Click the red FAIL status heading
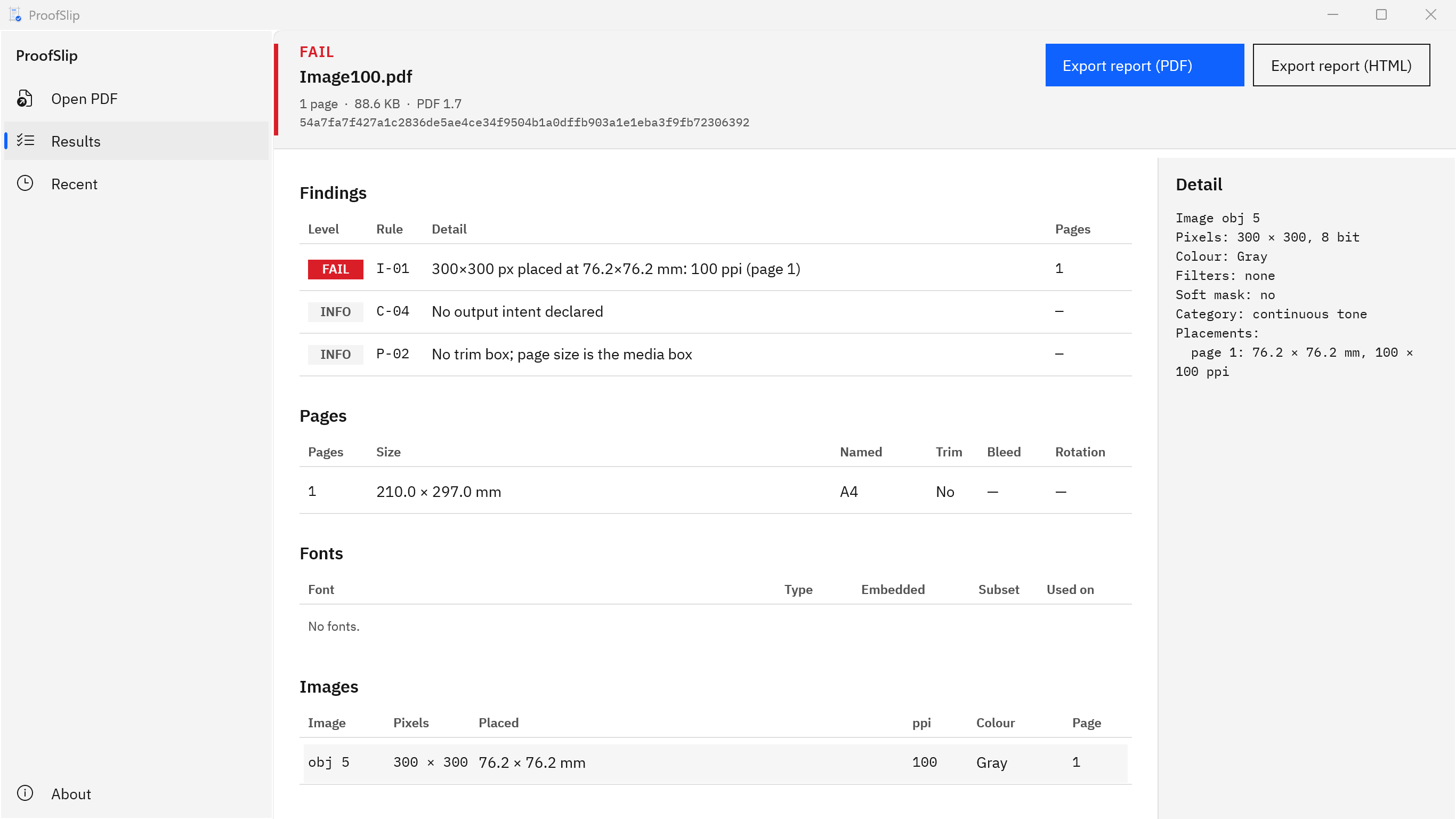1456x819 pixels. (x=317, y=52)
